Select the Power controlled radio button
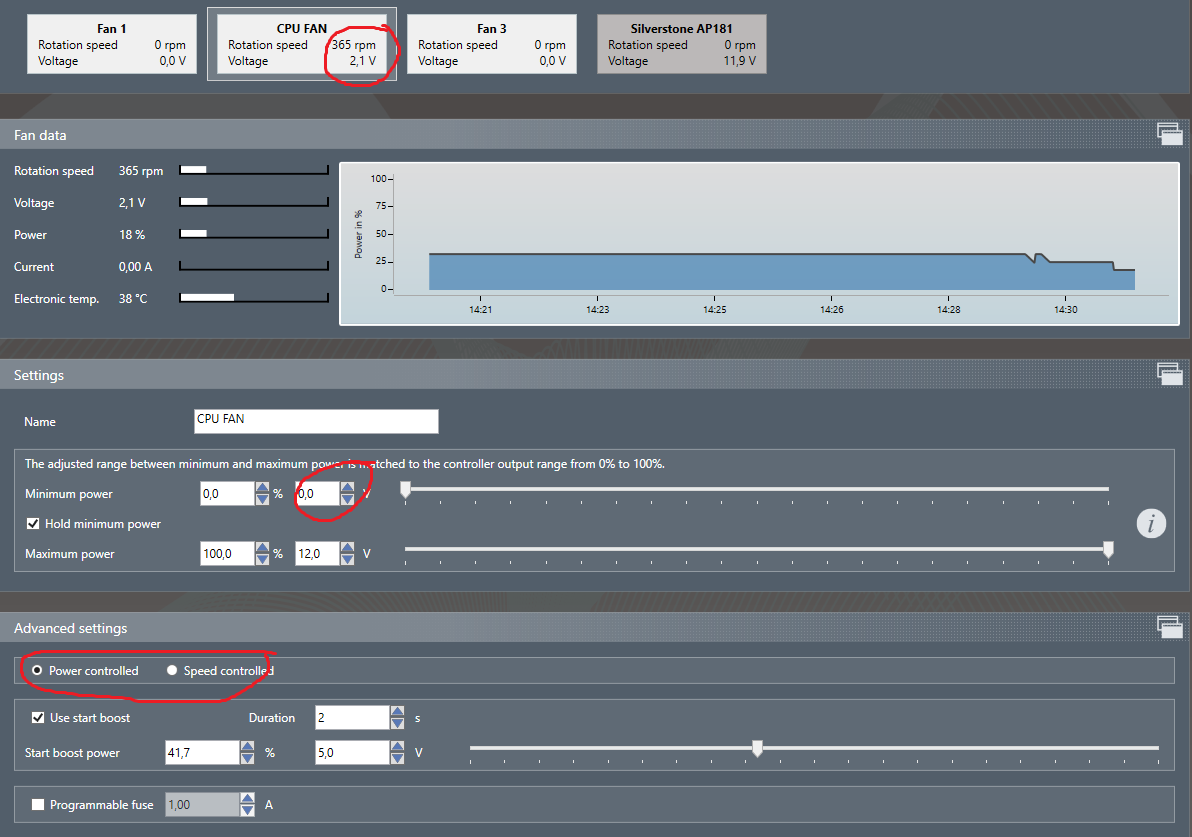 [38, 671]
